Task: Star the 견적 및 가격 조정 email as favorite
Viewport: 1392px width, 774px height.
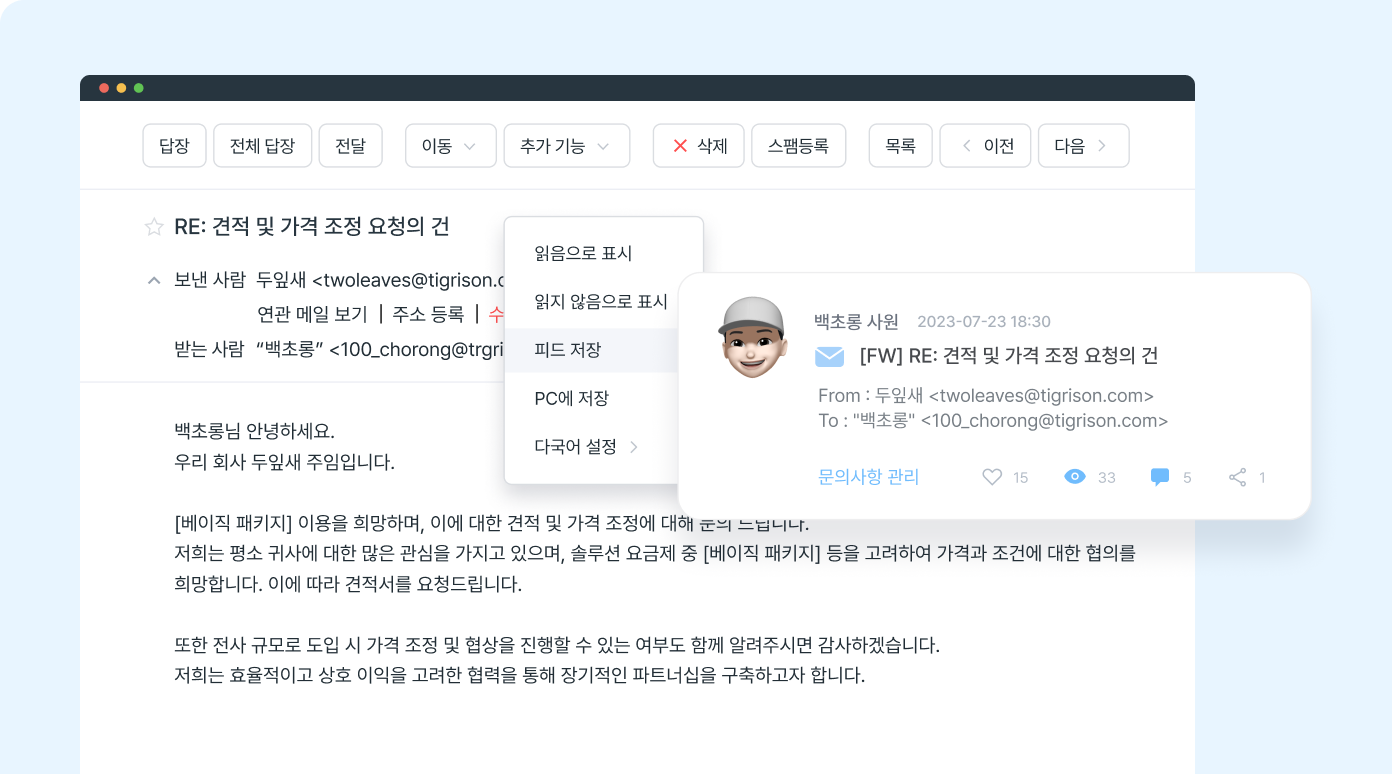Action: (x=153, y=227)
